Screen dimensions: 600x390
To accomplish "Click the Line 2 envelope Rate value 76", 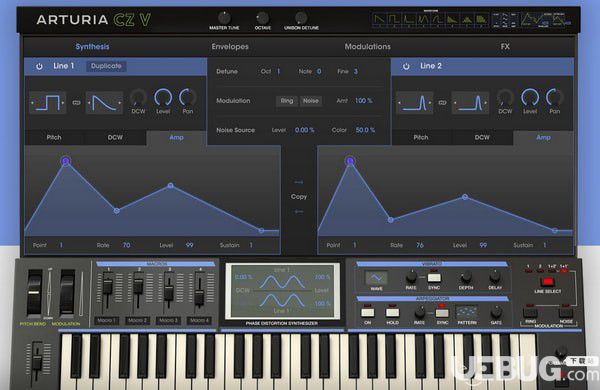I will pos(420,245).
